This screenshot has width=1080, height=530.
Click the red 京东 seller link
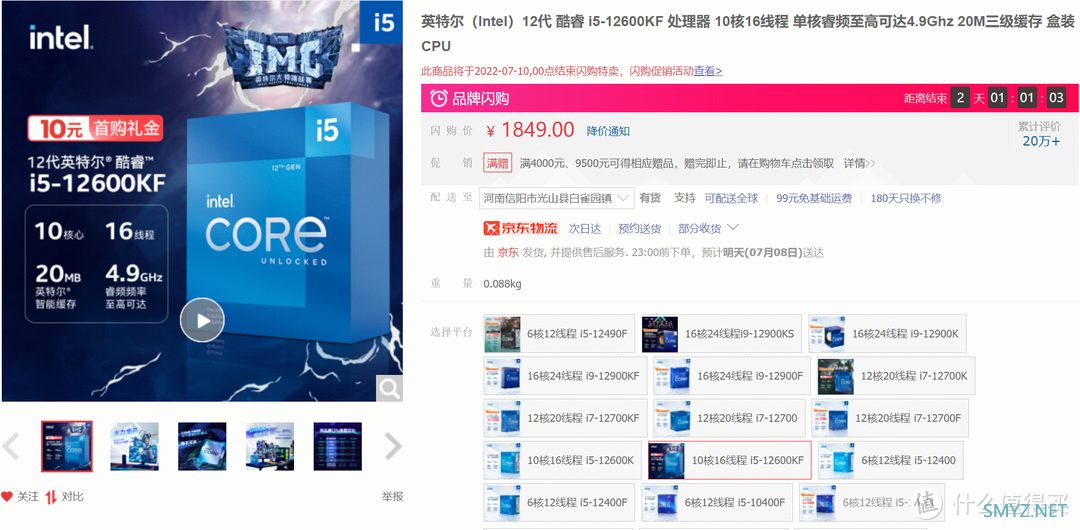click(x=508, y=253)
